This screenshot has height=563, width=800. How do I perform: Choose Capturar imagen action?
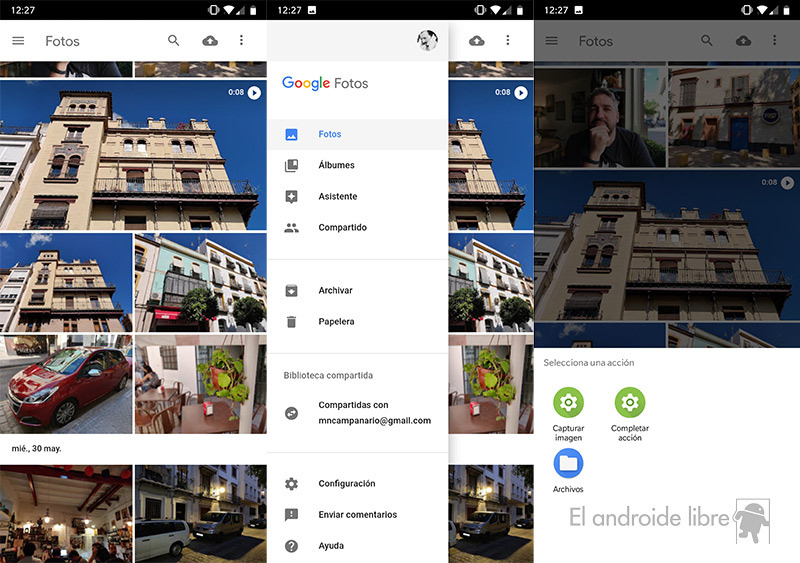point(568,414)
